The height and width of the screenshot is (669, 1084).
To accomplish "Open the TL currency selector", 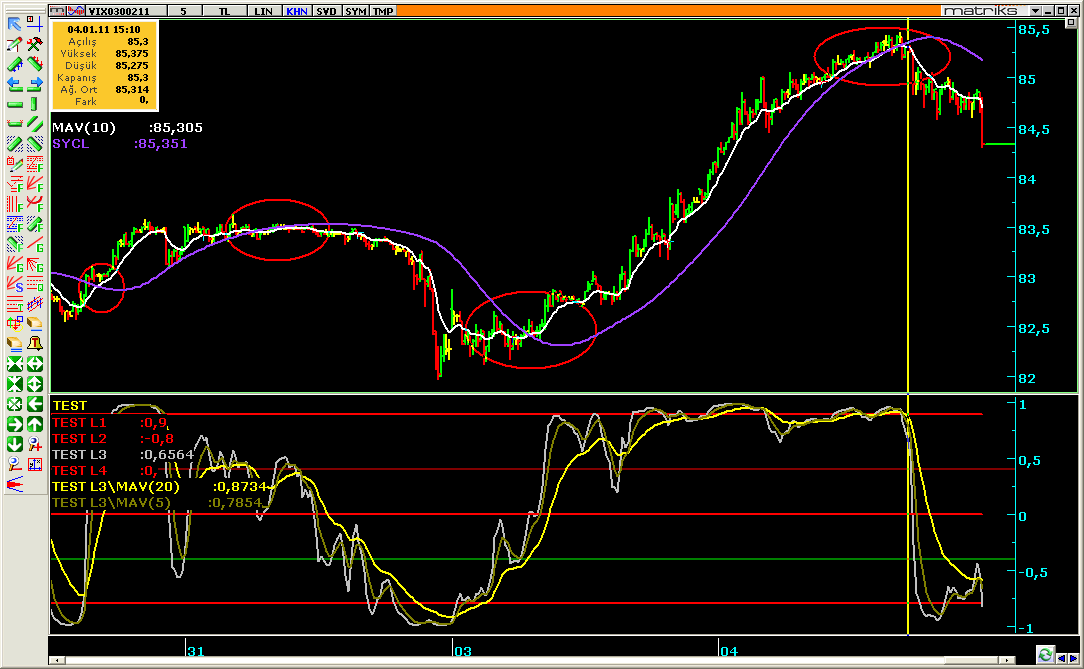I will 224,11.
